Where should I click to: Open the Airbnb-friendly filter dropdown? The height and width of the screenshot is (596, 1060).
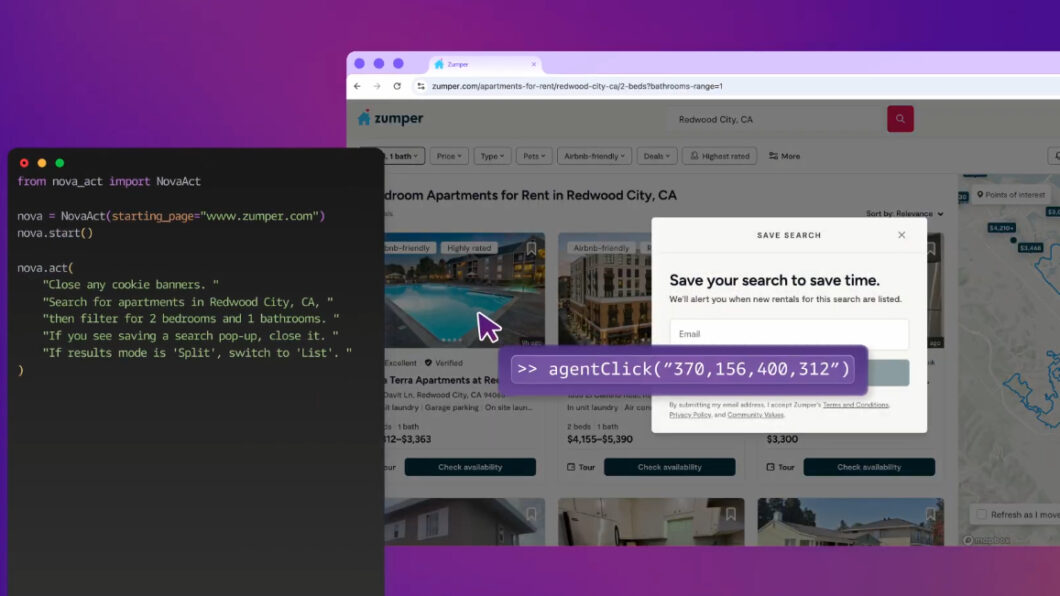point(594,156)
